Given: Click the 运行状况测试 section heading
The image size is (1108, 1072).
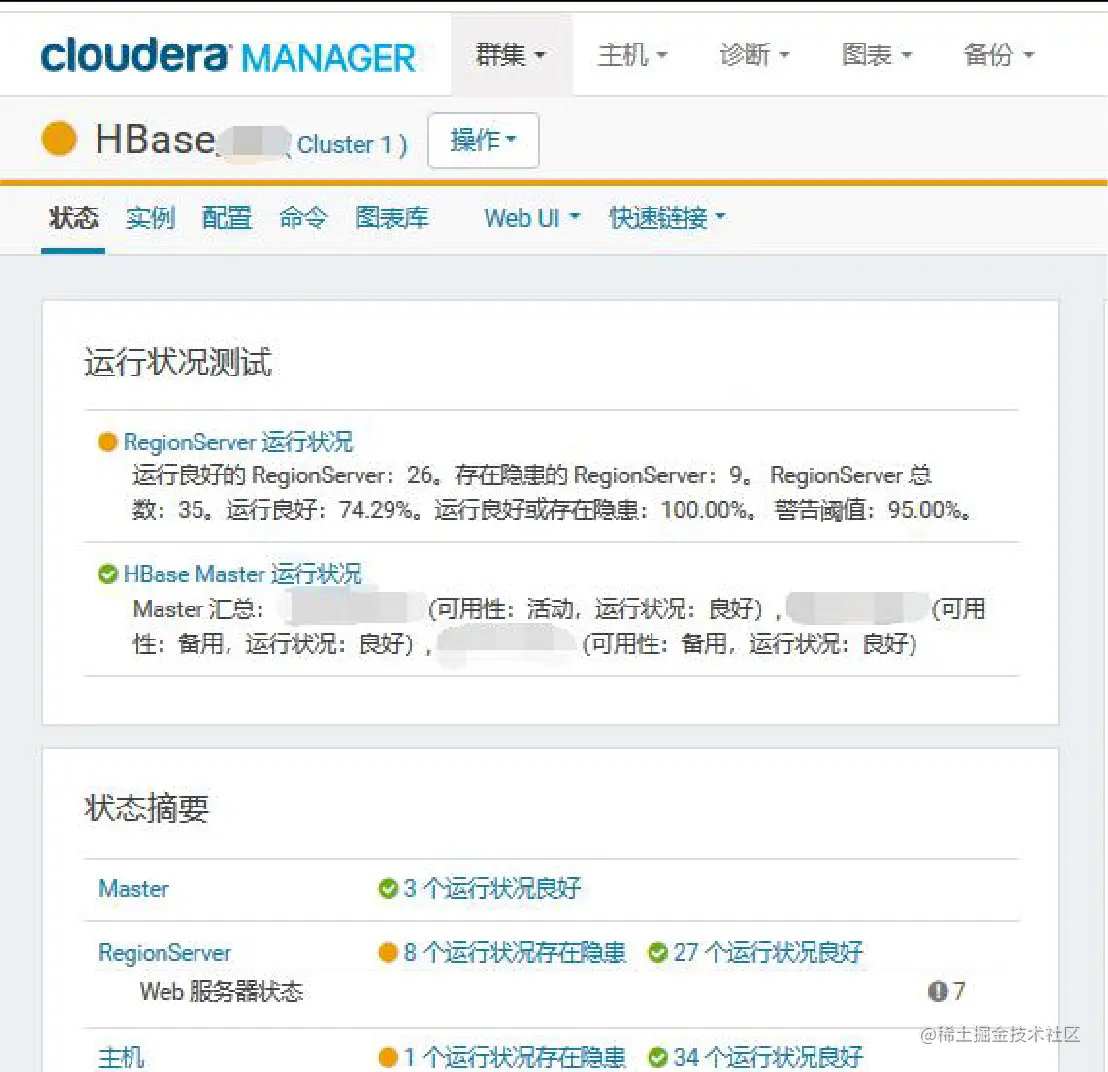Looking at the screenshot, I should click(x=178, y=363).
